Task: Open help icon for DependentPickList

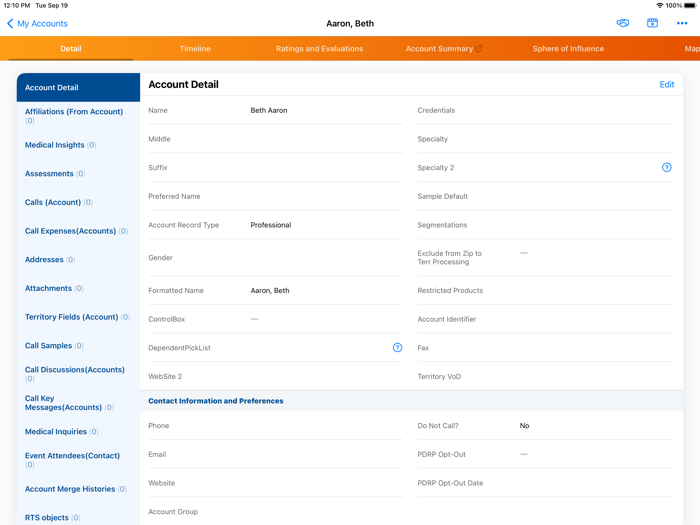Action: point(397,348)
